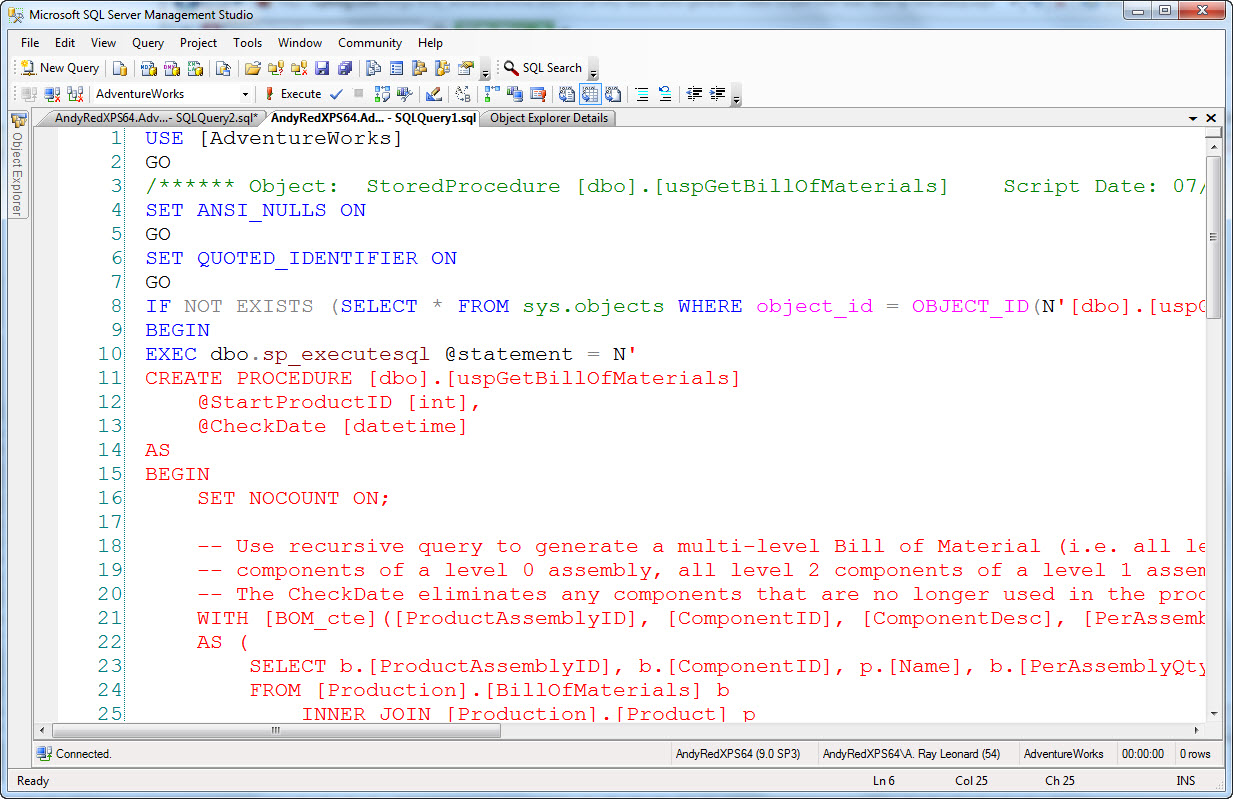This screenshot has width=1233, height=799.
Task: Click the Change Connection icon
Action: 75,94
